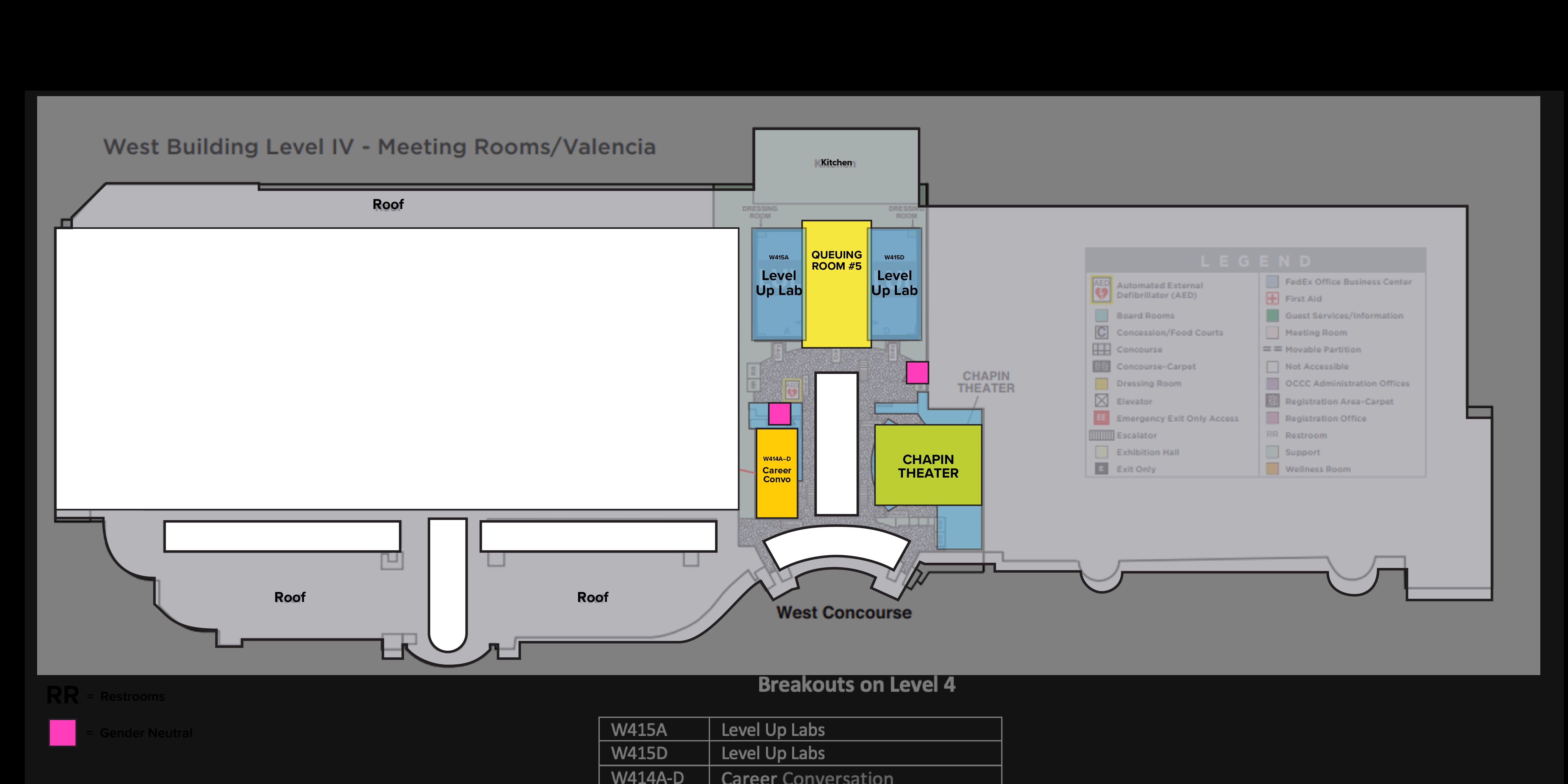1568x784 pixels.
Task: Click the red EE Emergency Exit icon
Action: [x=1101, y=417]
